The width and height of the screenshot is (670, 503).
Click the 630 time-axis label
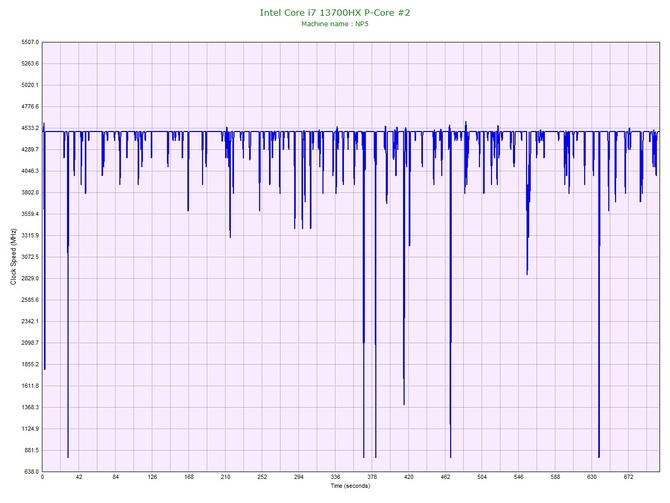pos(592,477)
